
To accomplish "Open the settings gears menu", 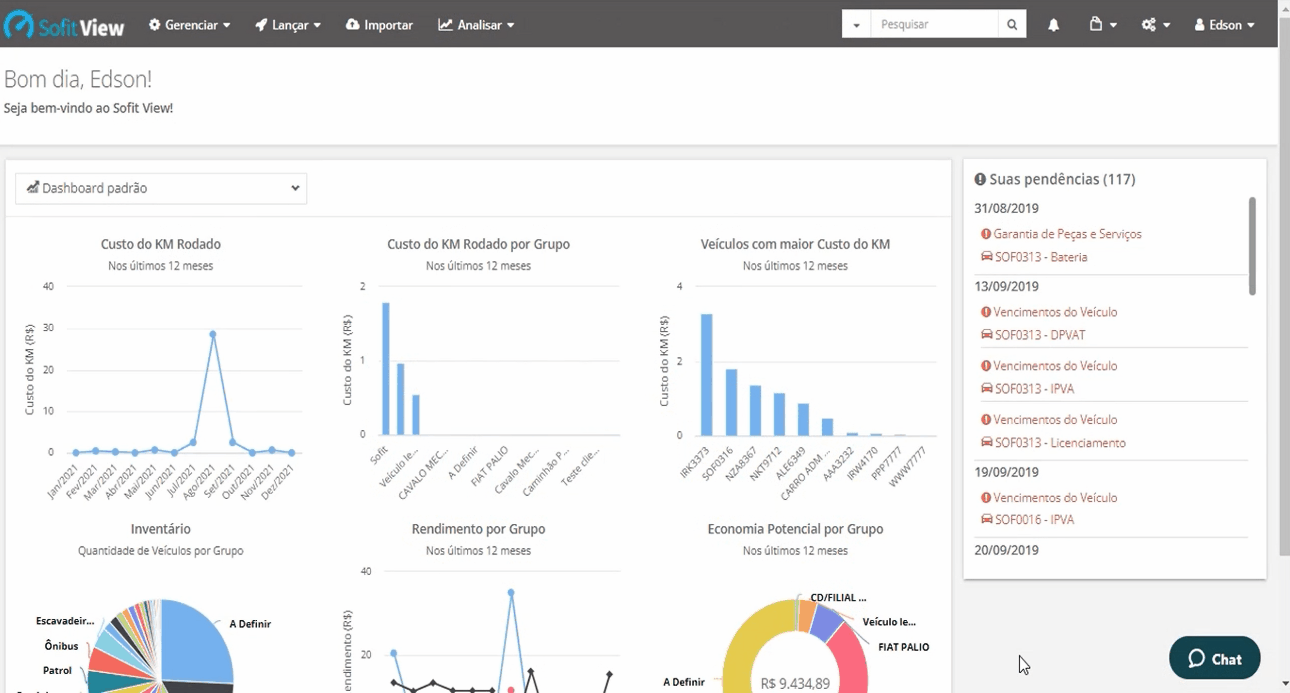I will (x=1155, y=25).
